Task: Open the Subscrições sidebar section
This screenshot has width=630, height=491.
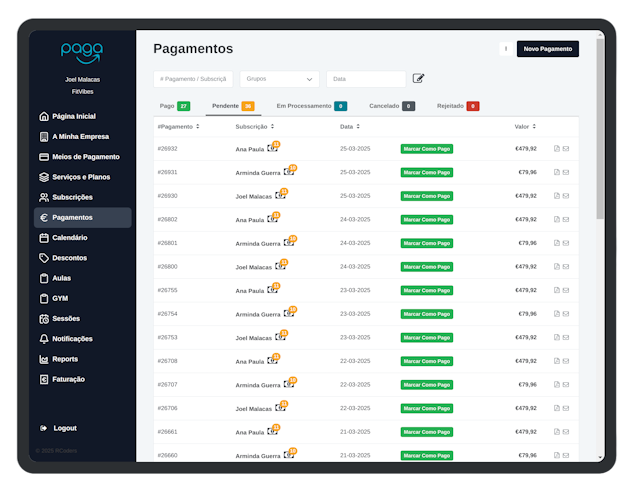Action: coord(72,197)
